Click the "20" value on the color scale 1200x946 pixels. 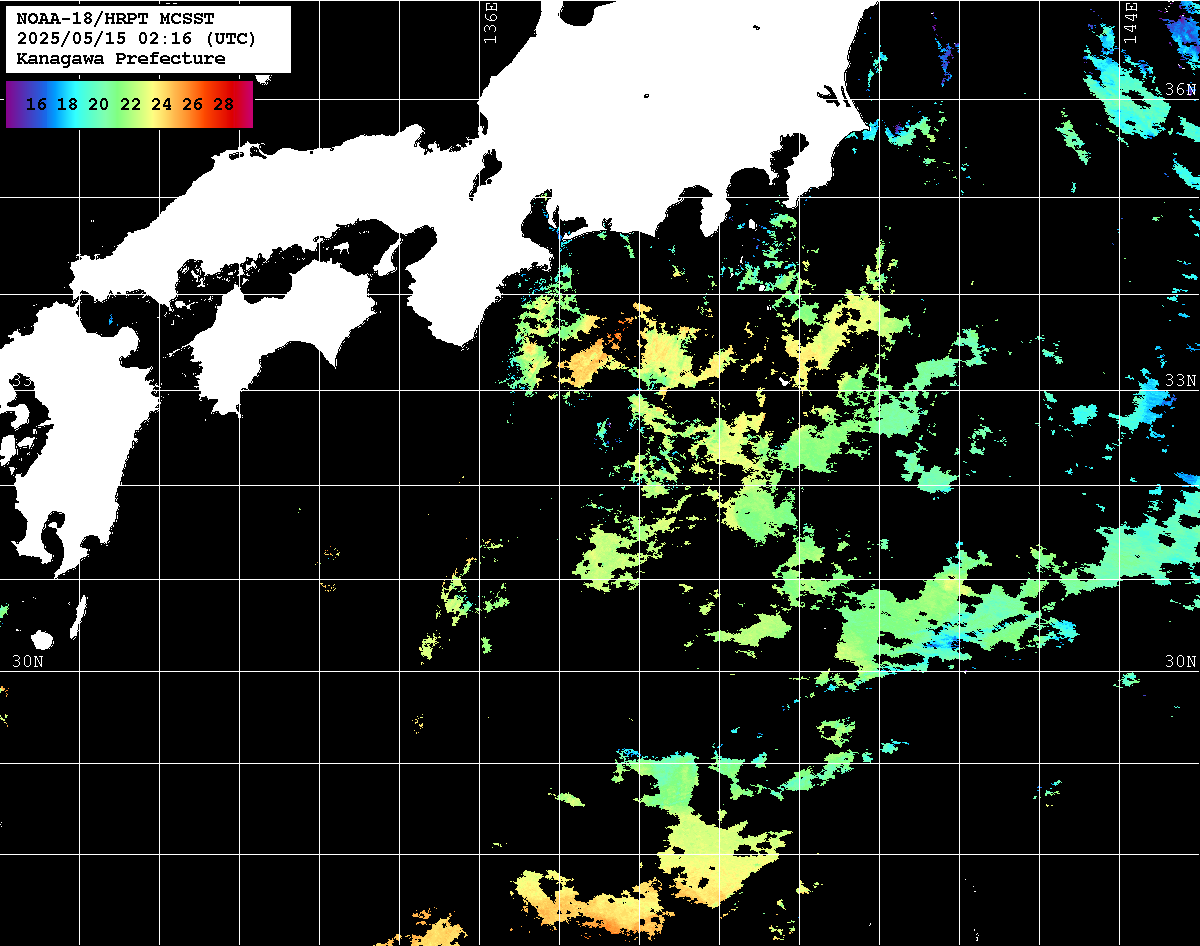click(99, 104)
